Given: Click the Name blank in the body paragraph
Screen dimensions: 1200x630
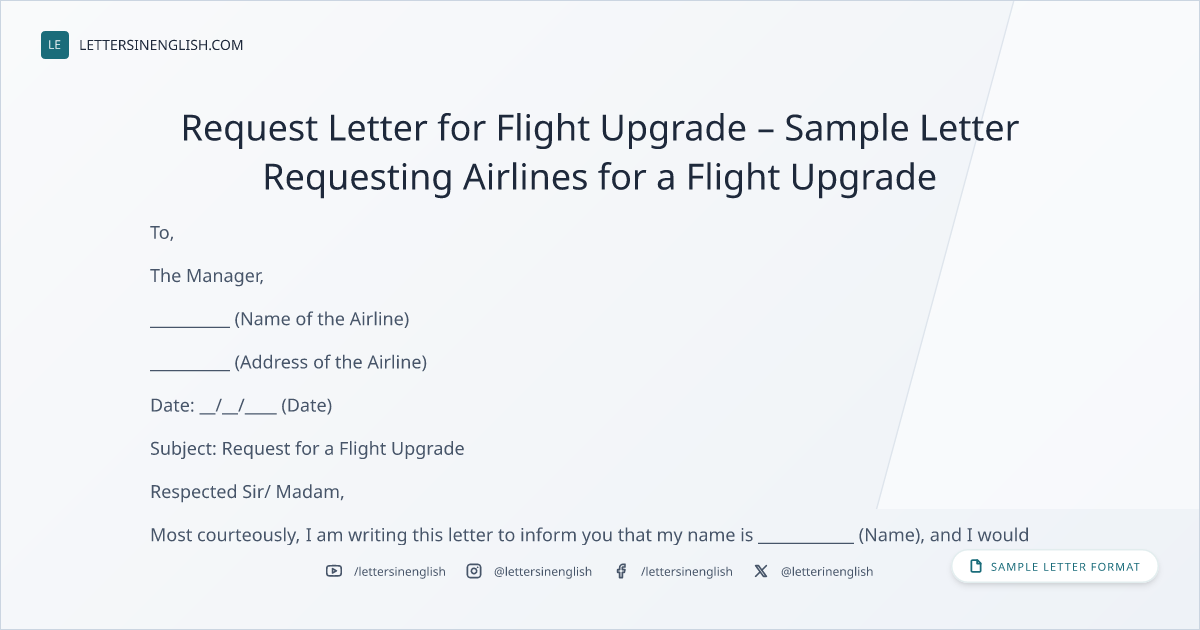Looking at the screenshot, I should click(806, 535).
